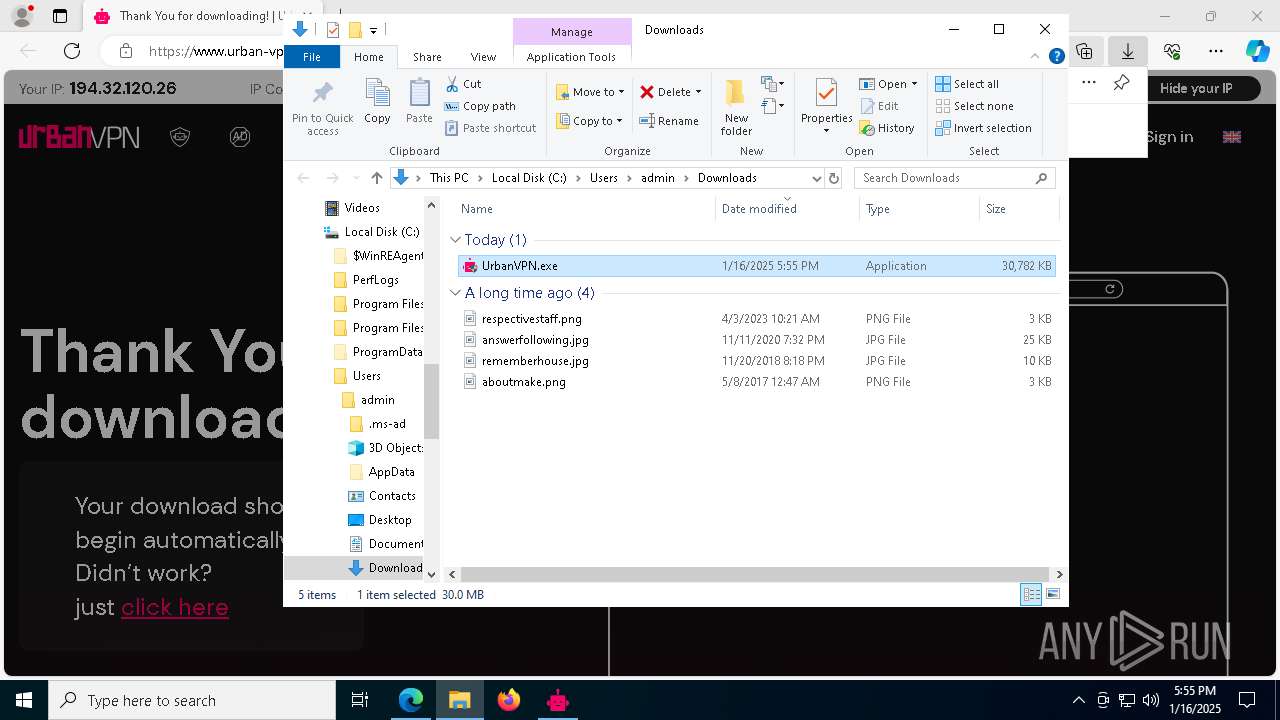Switch to details view layout icon

1031,595
